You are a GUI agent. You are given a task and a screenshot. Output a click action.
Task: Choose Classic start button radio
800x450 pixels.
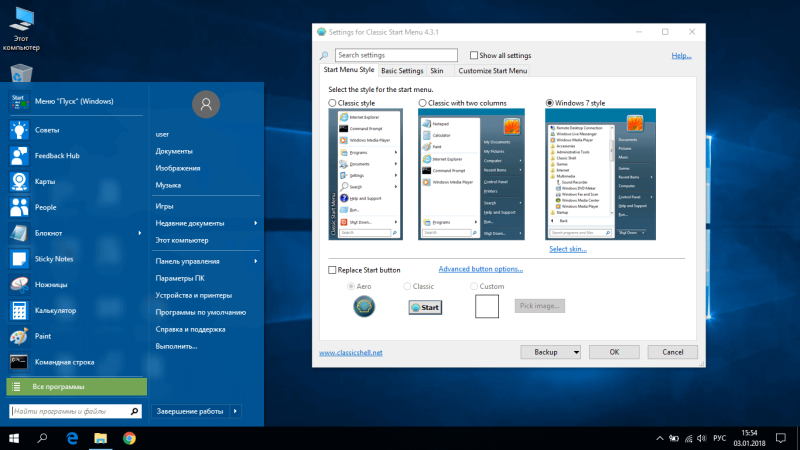pyautogui.click(x=407, y=286)
